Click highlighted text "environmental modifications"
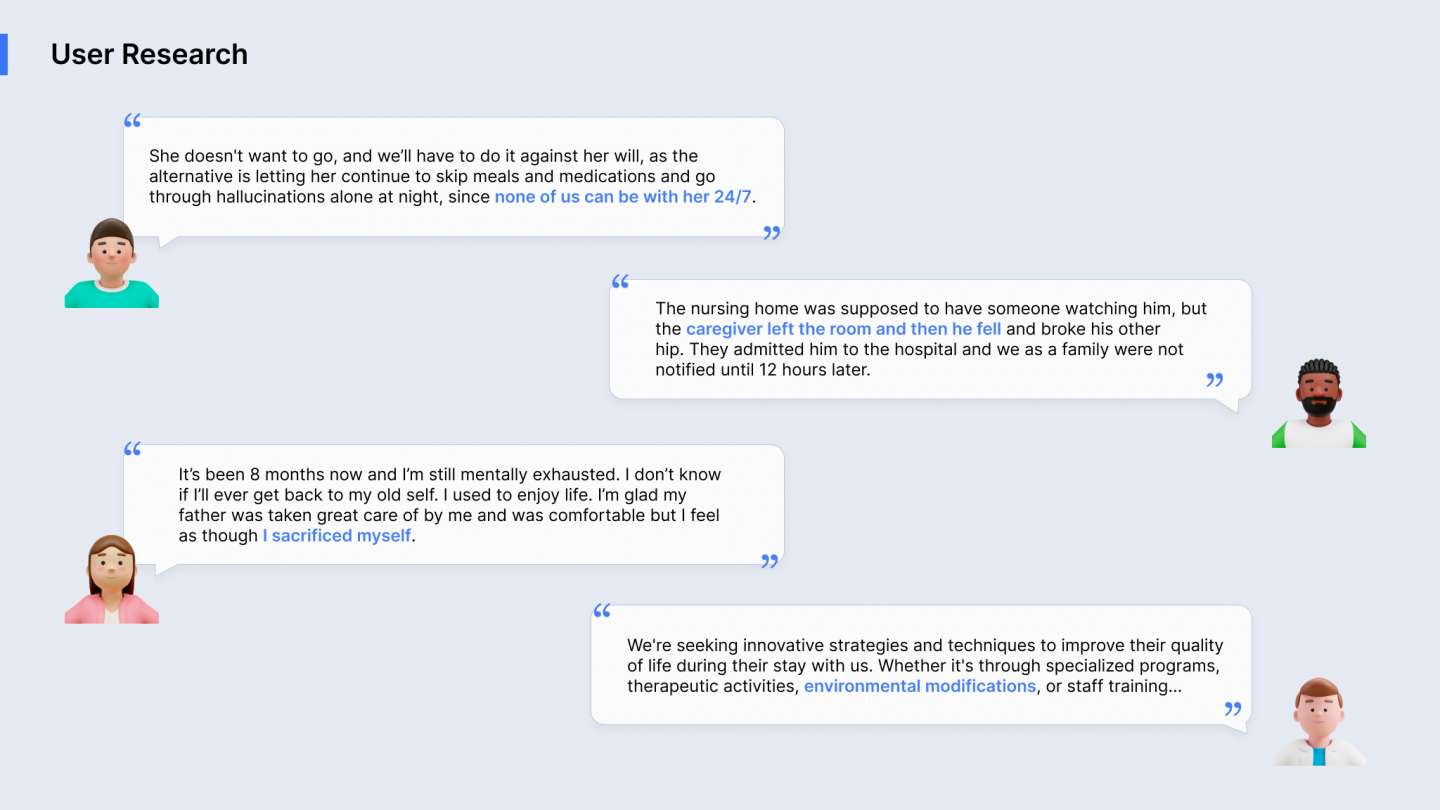 [x=919, y=687]
